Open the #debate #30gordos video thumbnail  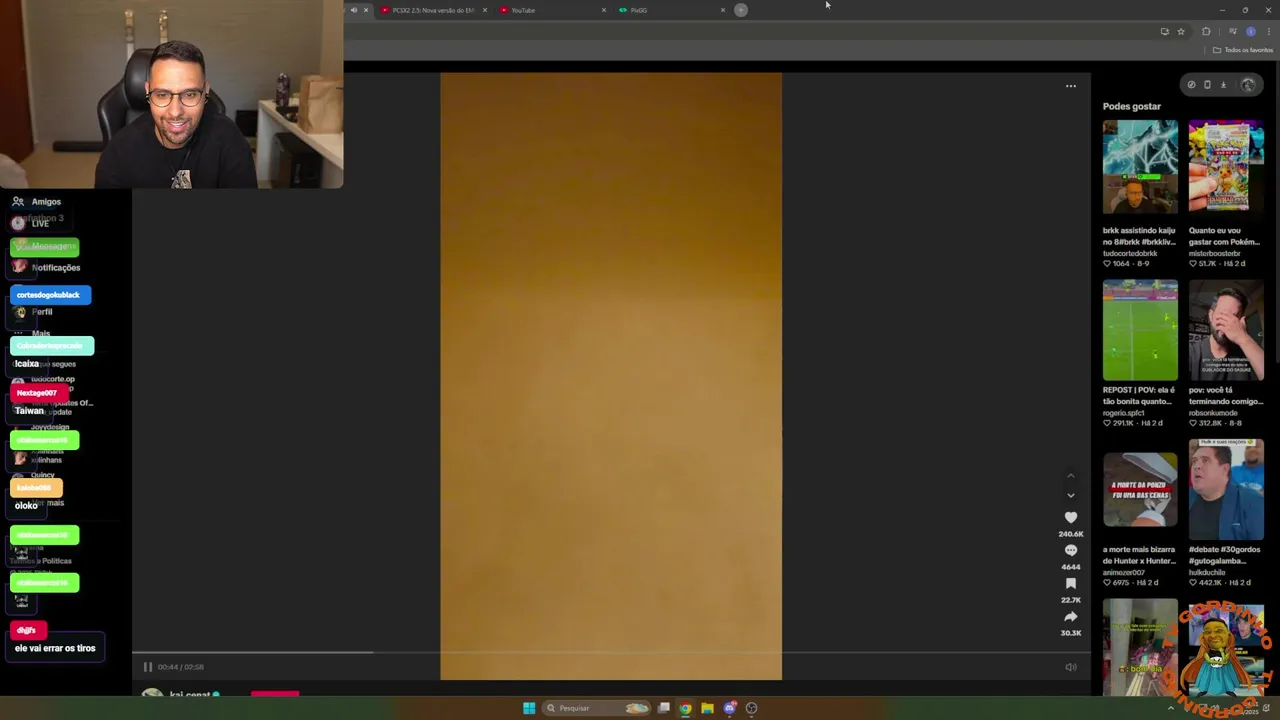click(x=1226, y=489)
